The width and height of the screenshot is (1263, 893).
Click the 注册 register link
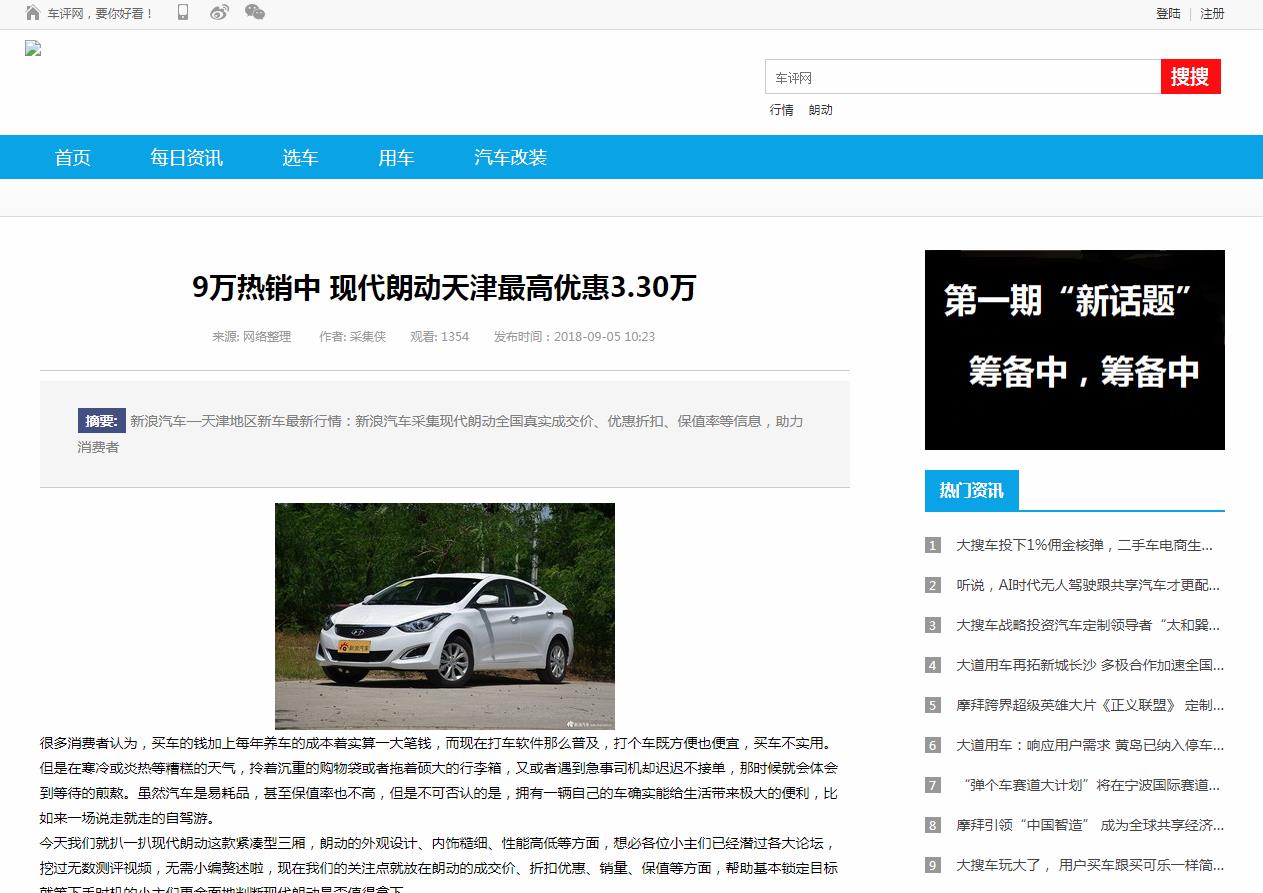pos(1212,14)
